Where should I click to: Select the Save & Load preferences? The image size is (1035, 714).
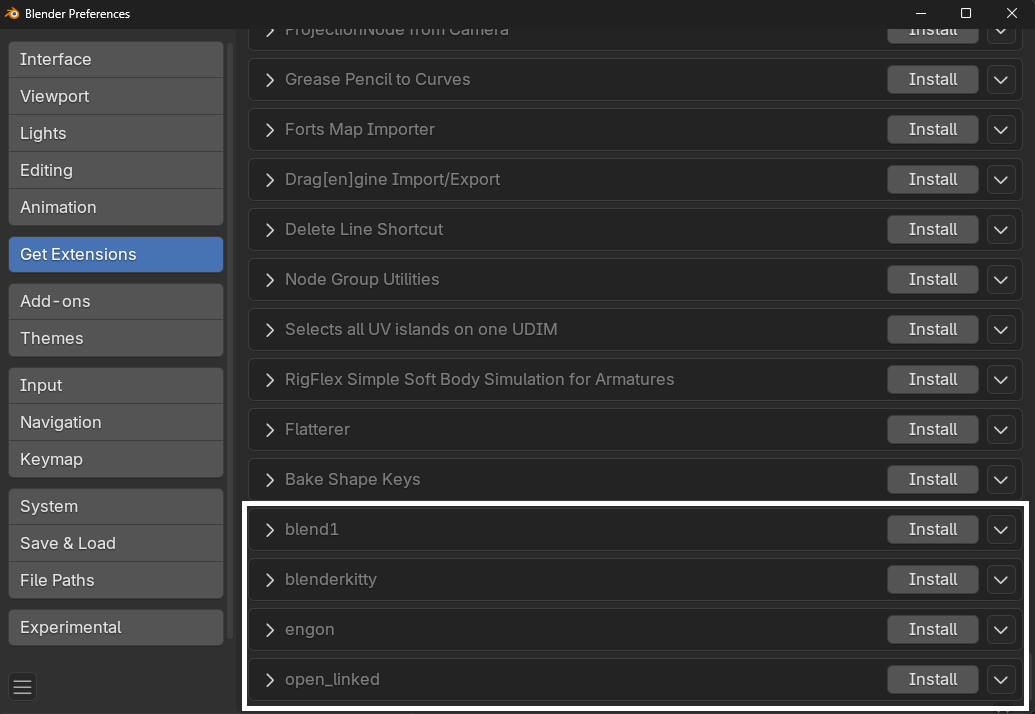click(x=115, y=543)
